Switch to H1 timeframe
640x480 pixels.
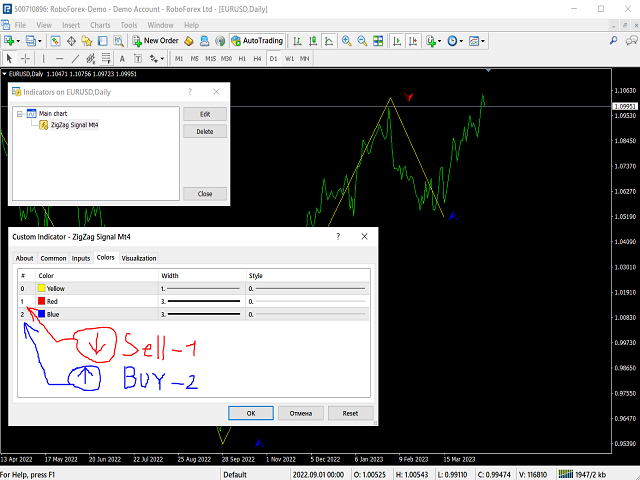tap(242, 59)
